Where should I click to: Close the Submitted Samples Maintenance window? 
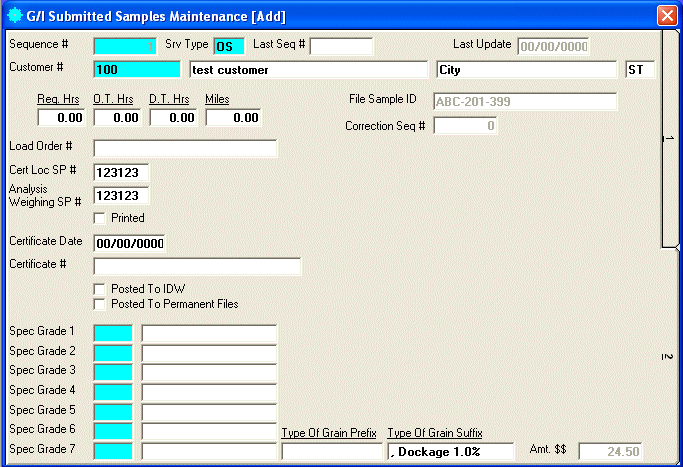666,15
